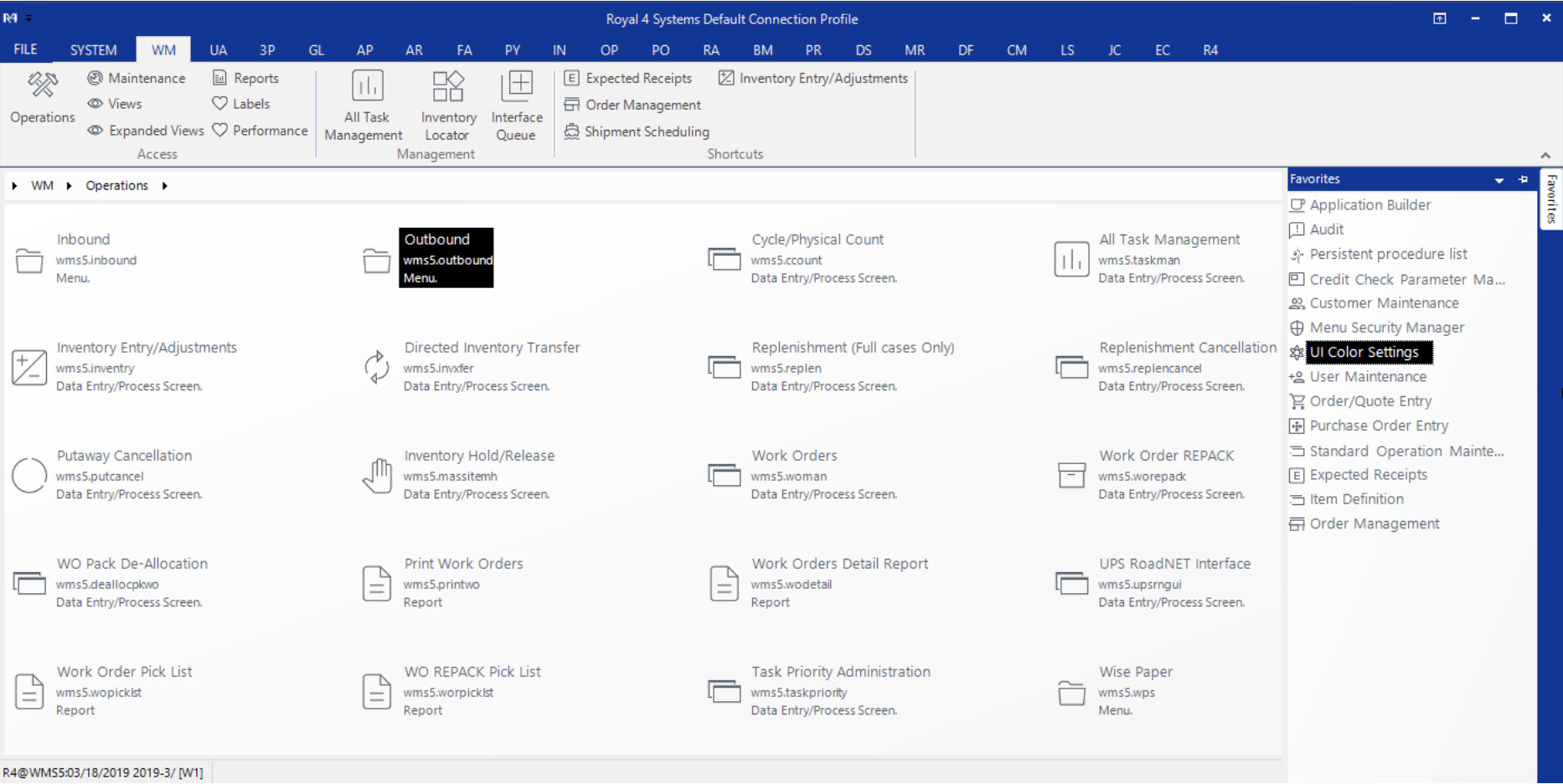The height and width of the screenshot is (784, 1563).
Task: Open ribbon display options button in title bar
Action: tap(1440, 18)
